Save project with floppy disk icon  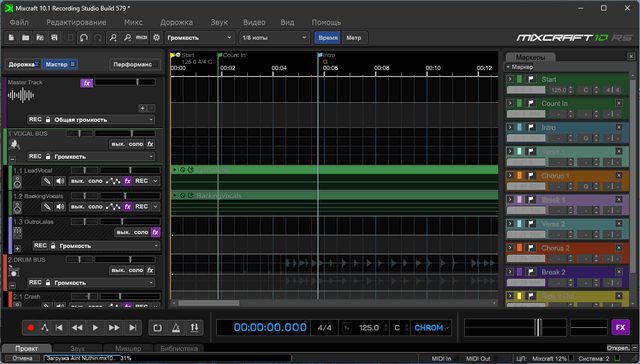(54, 38)
